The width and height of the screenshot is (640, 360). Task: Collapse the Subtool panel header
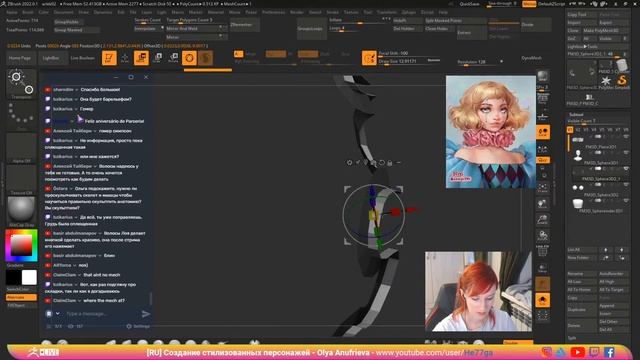pos(576,115)
